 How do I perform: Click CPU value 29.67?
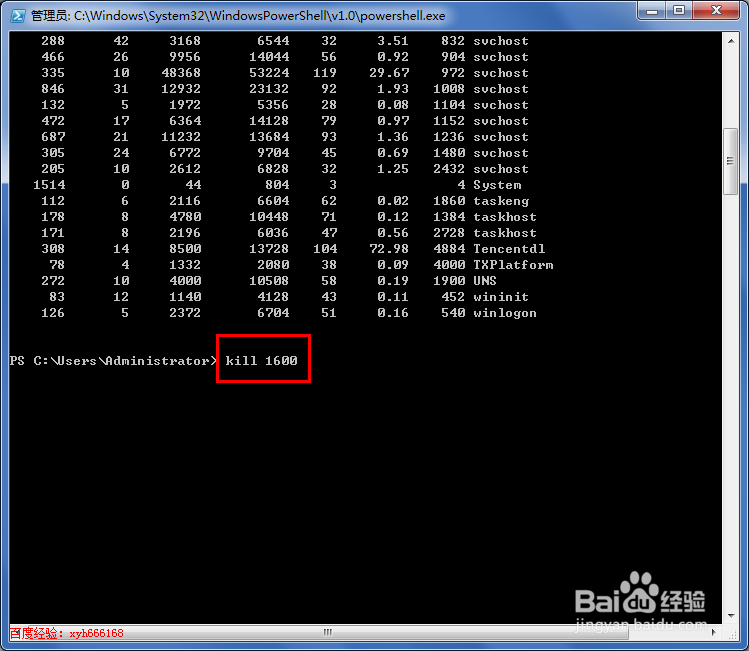click(389, 73)
